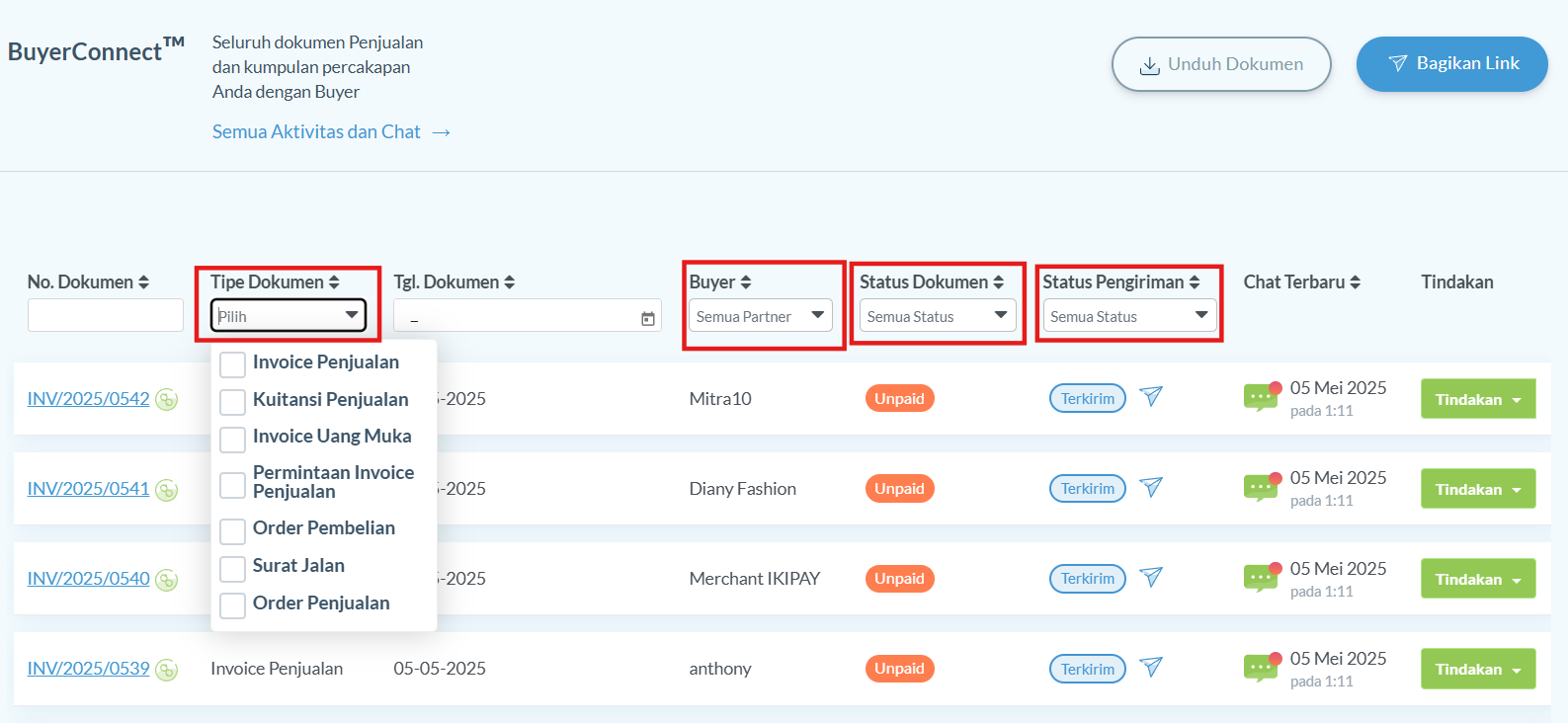Screen dimensions: 1568x723
Task: Sort by Chat Terbaru column arrows
Action: (1356, 282)
